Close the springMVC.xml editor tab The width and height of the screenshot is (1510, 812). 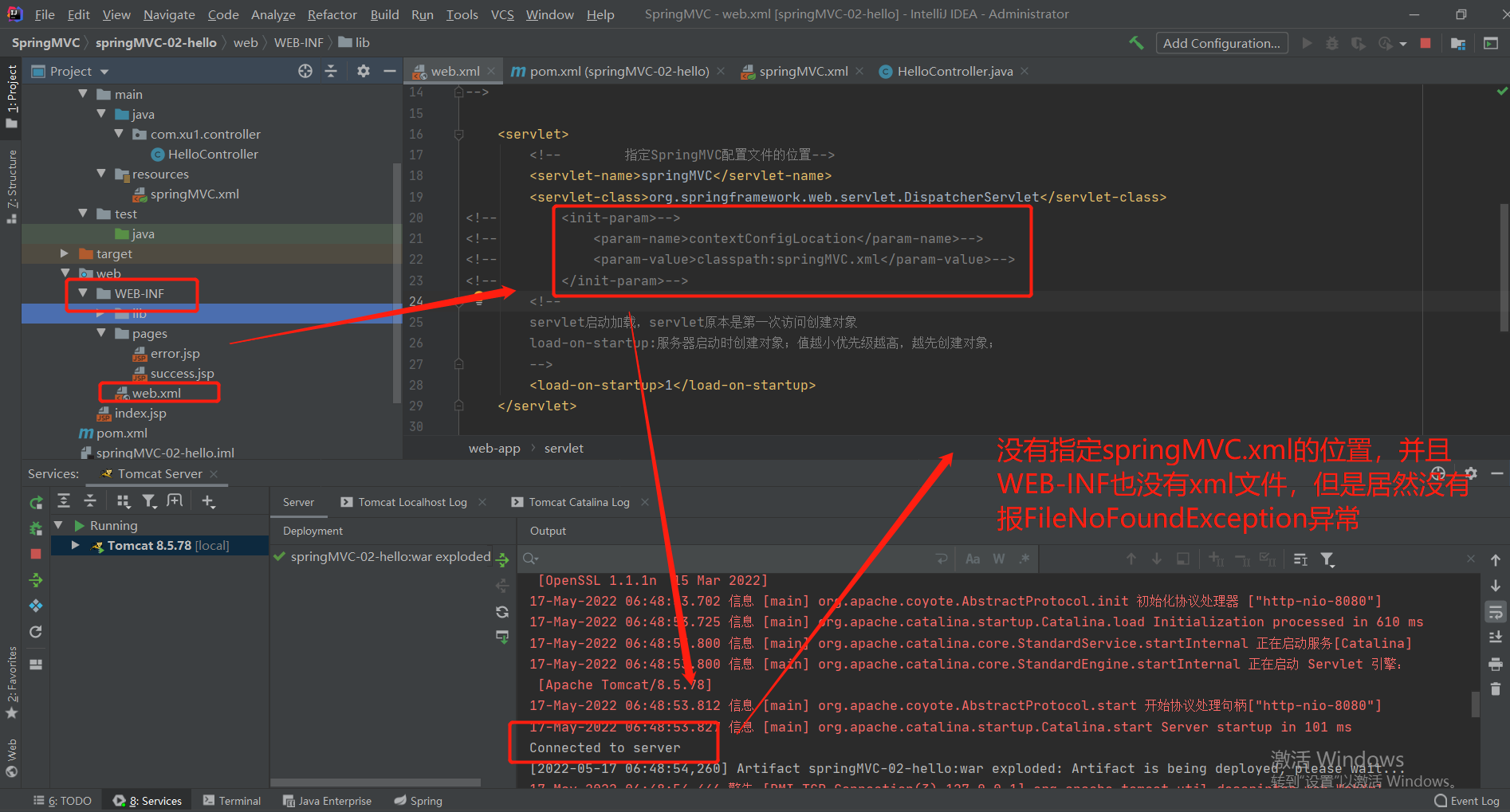859,71
